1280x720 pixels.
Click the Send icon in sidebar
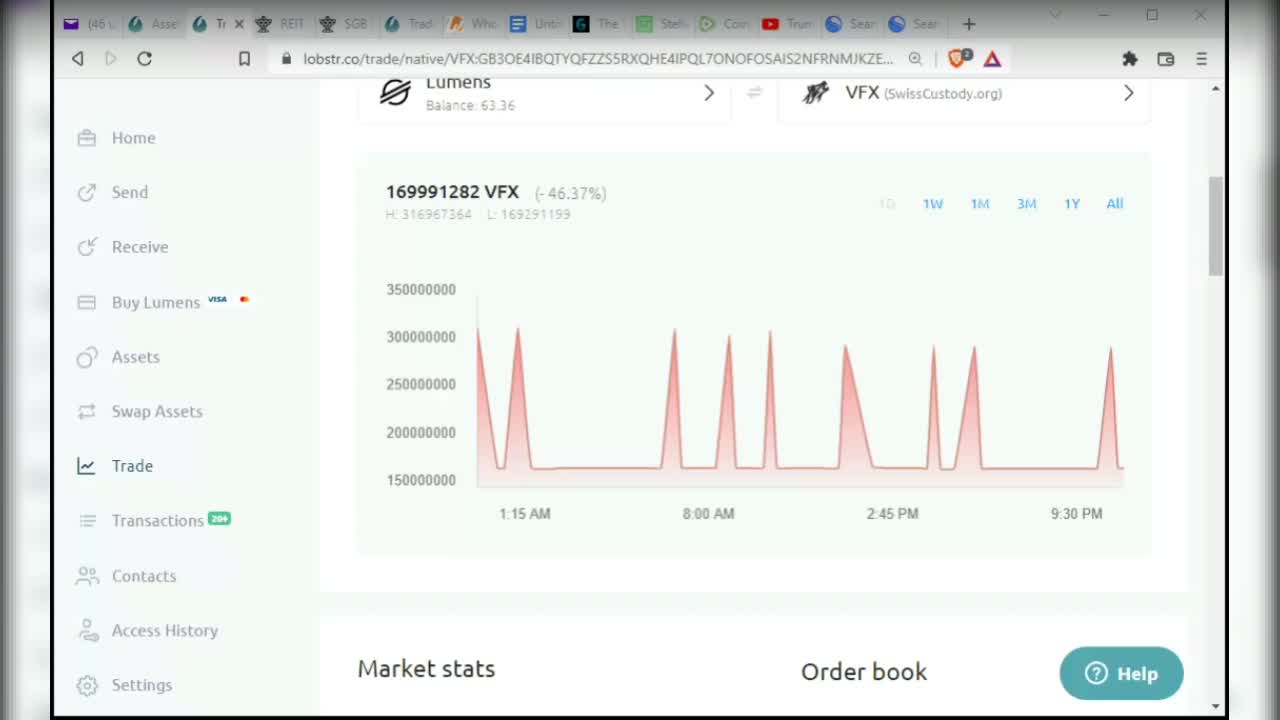87,192
